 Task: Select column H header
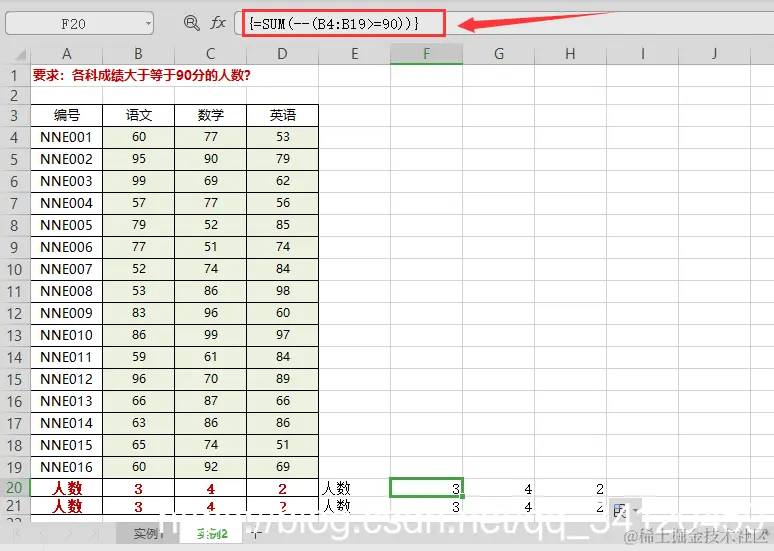(x=571, y=54)
